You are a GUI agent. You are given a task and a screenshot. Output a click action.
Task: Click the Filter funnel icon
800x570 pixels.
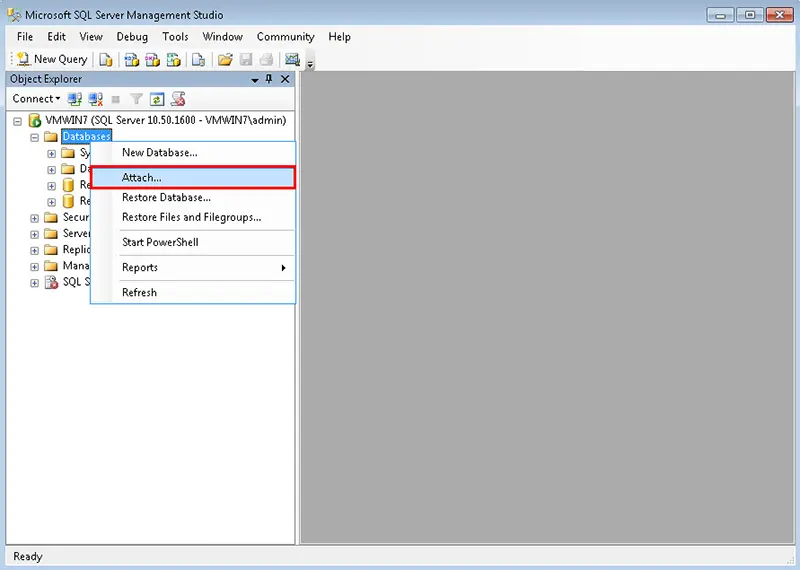pyautogui.click(x=136, y=99)
